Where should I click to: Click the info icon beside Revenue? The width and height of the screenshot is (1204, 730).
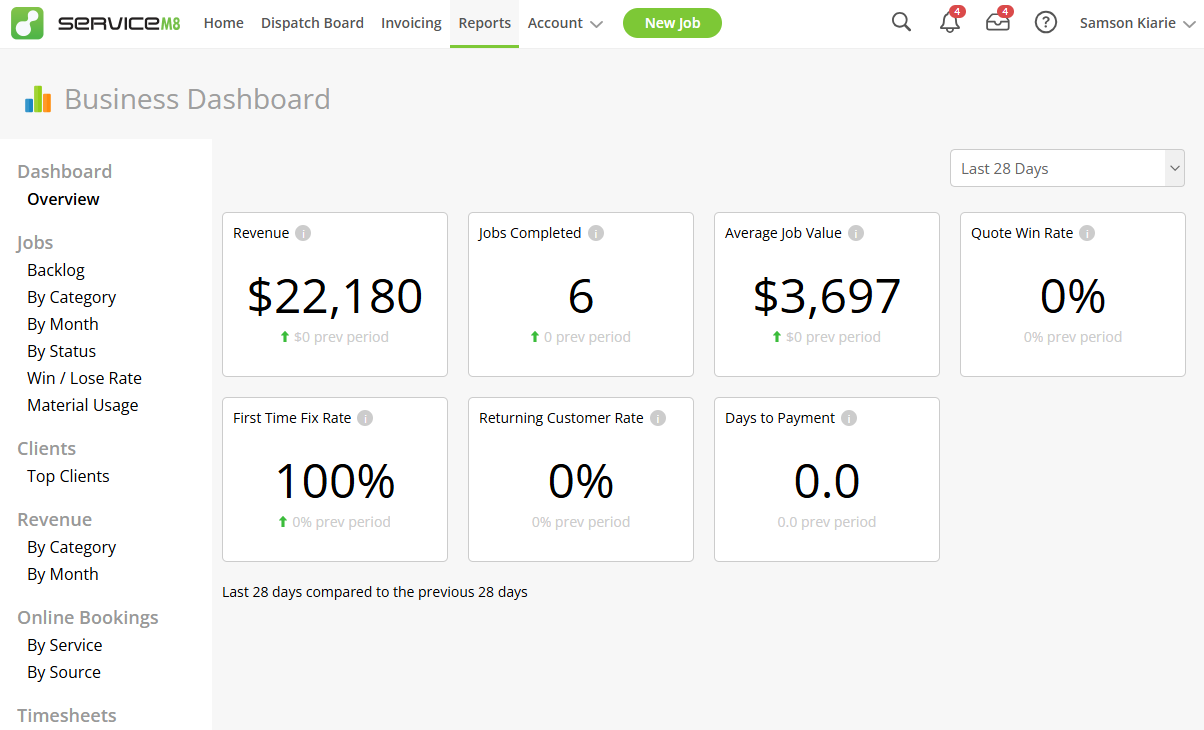pyautogui.click(x=303, y=233)
